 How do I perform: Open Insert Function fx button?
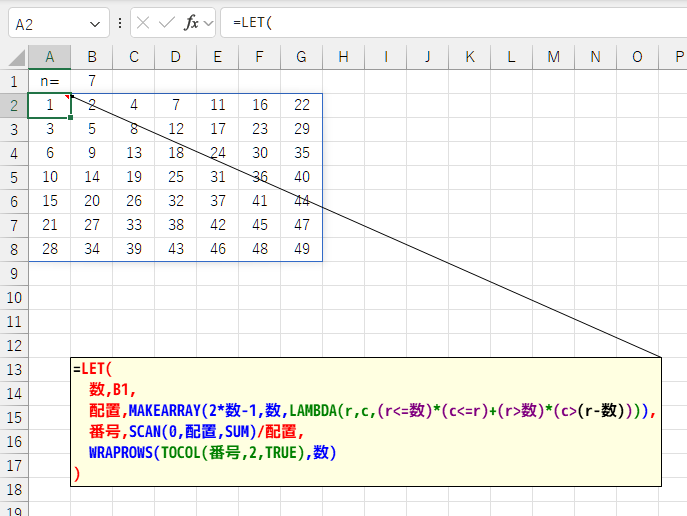click(191, 22)
